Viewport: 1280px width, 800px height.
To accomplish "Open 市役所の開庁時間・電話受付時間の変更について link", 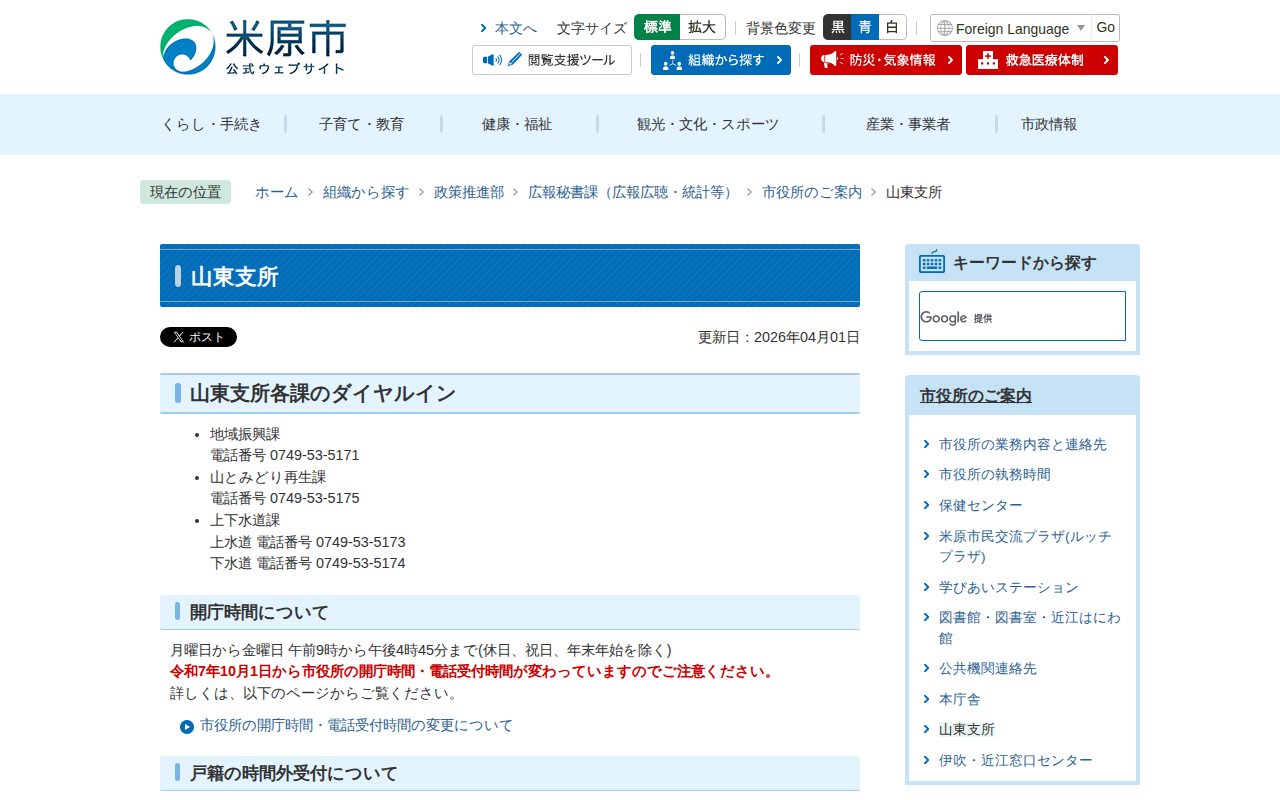I will (356, 725).
